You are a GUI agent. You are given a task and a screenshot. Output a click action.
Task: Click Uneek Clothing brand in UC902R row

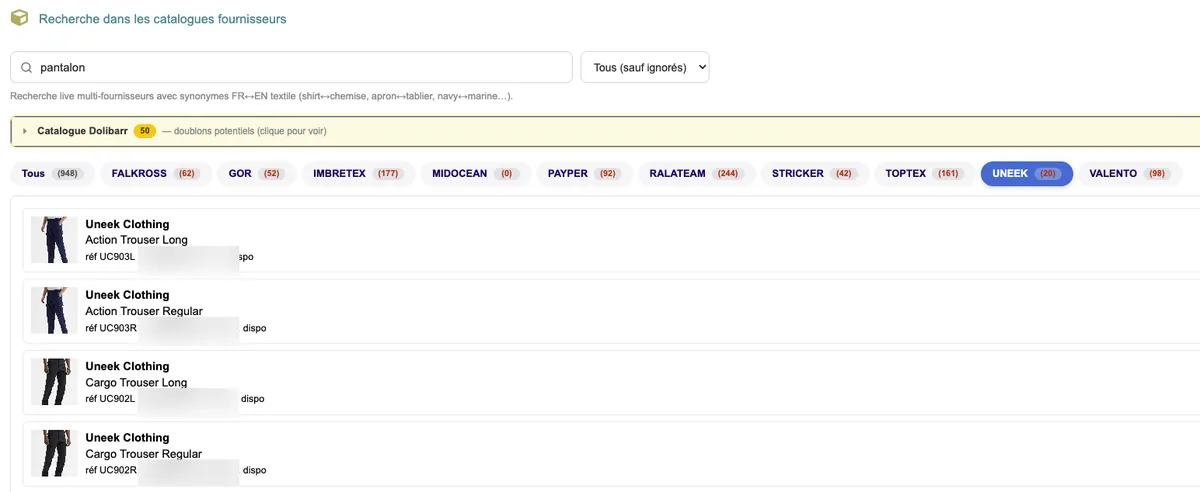click(x=128, y=437)
